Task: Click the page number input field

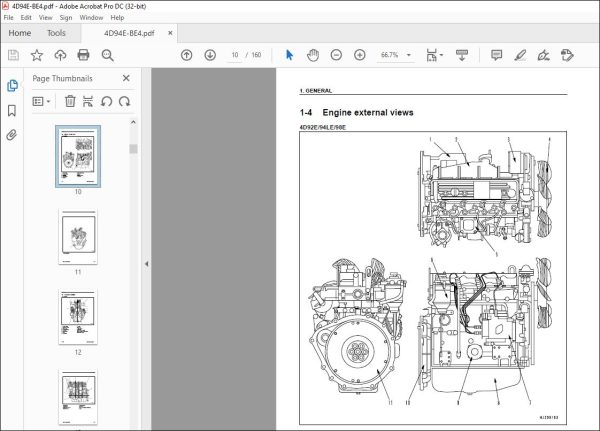Action: pos(235,55)
